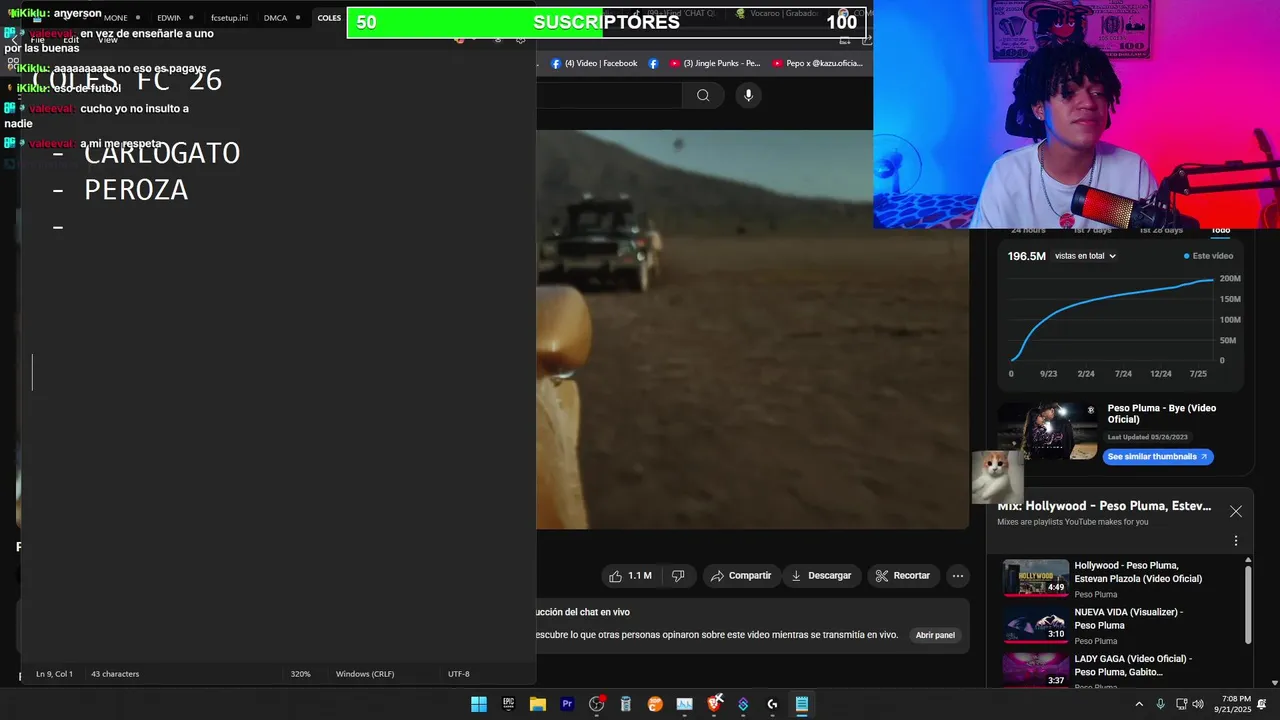Open the OBS Studio taskbar icon
Viewport: 1280px width, 720px height.
[x=597, y=704]
